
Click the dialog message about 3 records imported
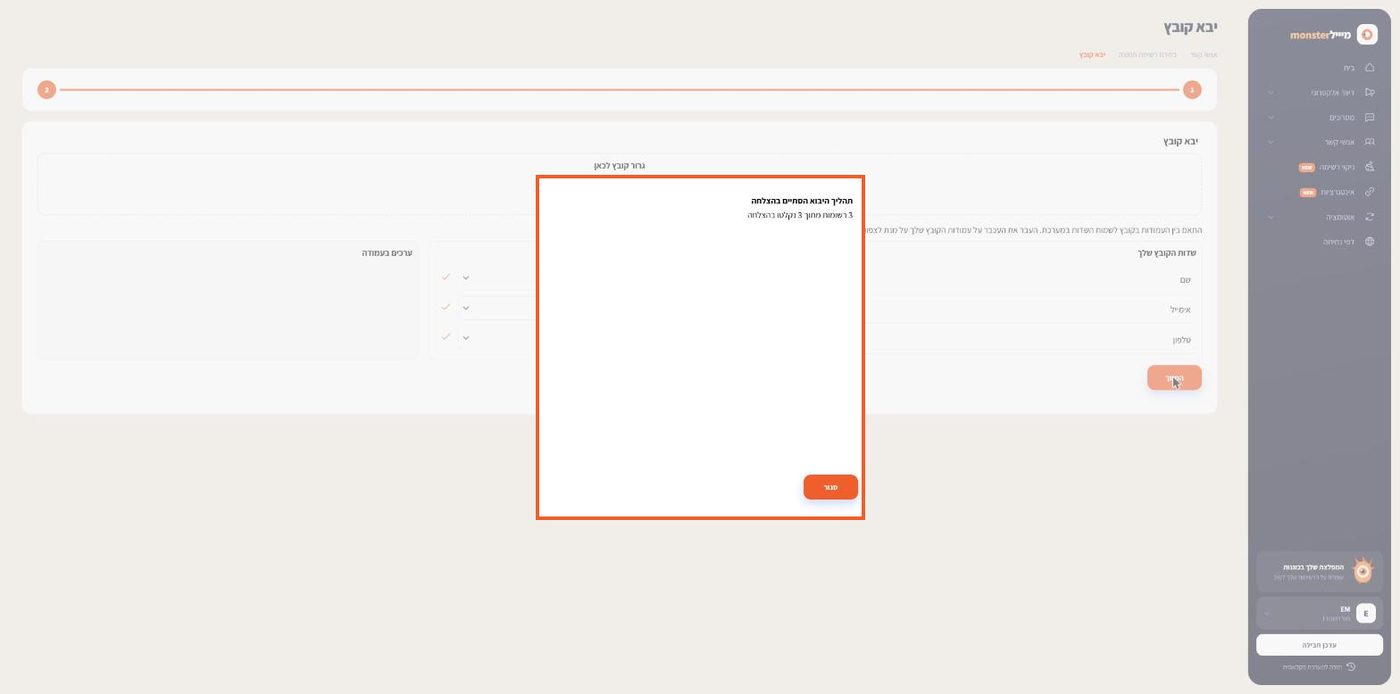point(800,215)
